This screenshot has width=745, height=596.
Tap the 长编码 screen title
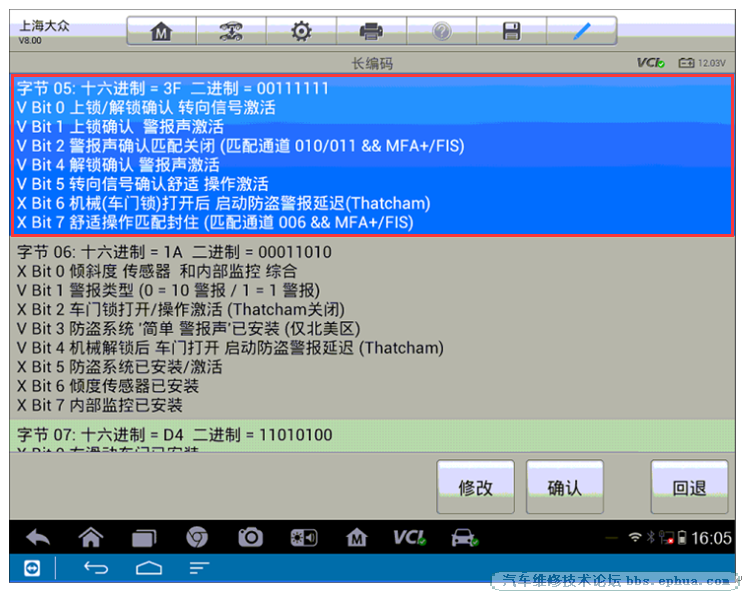click(372, 63)
